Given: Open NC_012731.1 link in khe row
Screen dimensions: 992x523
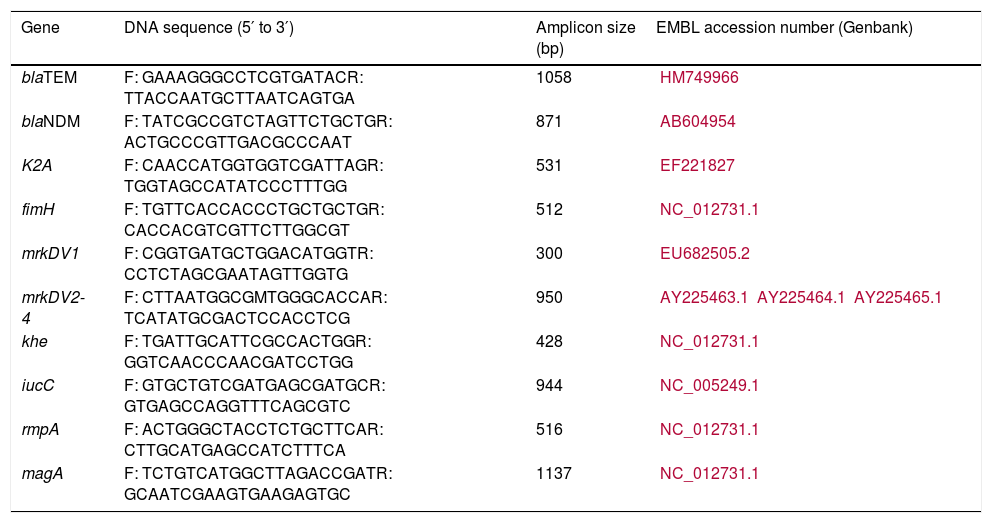Looking at the screenshot, I should click(x=709, y=341).
